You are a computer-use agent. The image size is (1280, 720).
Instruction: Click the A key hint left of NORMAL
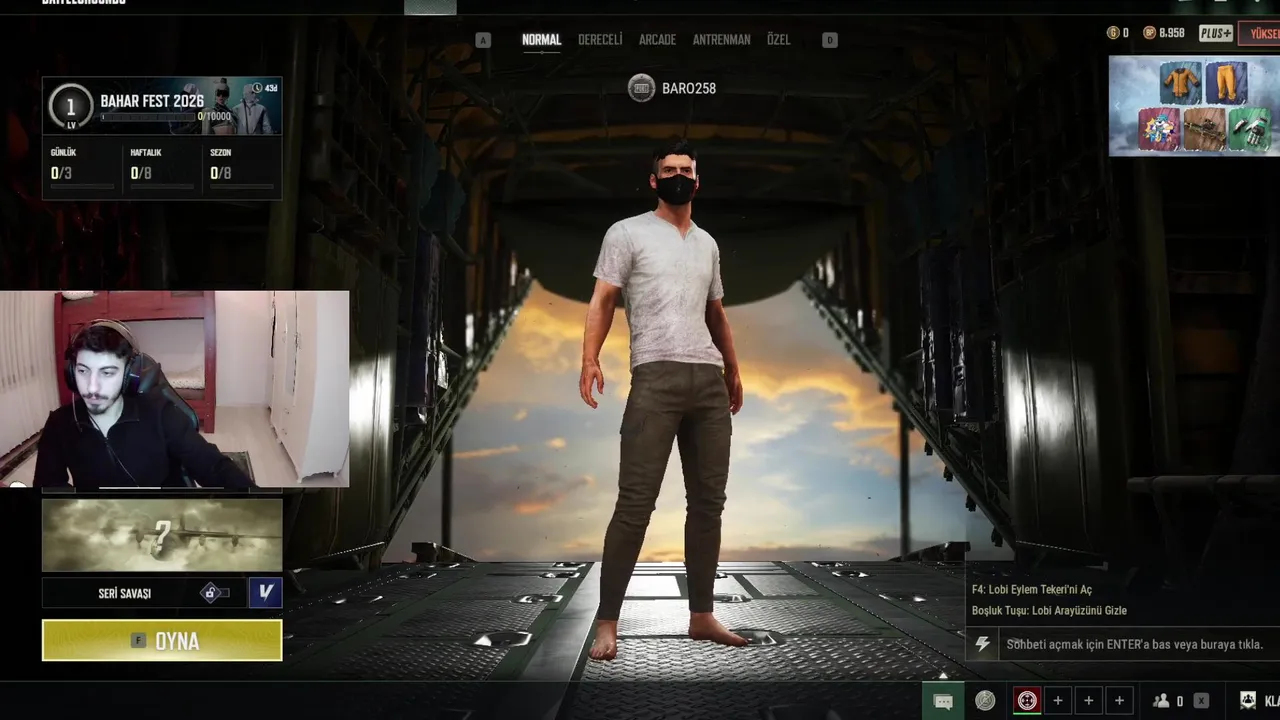tap(483, 40)
